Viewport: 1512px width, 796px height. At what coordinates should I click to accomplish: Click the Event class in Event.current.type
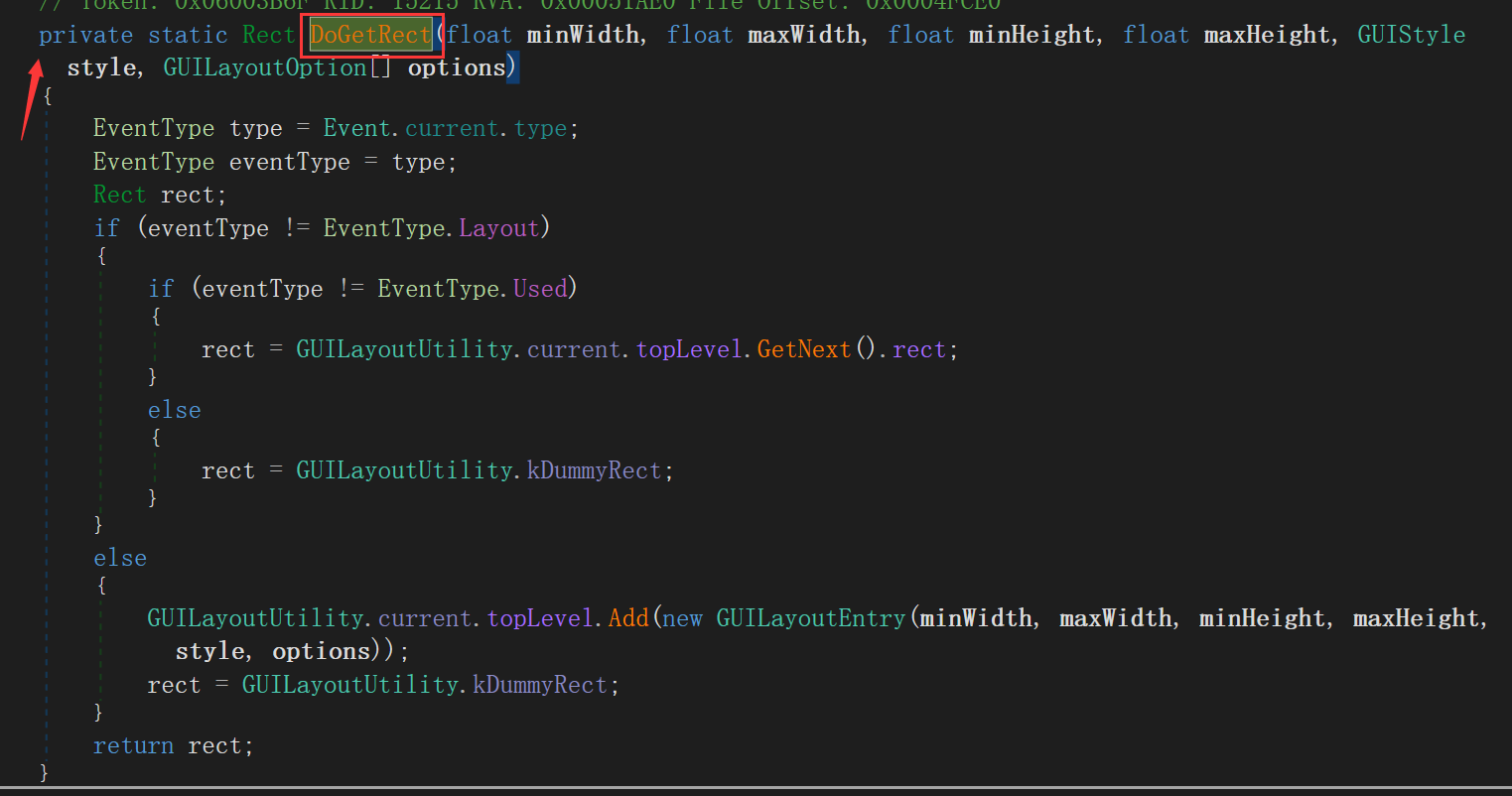(x=357, y=129)
